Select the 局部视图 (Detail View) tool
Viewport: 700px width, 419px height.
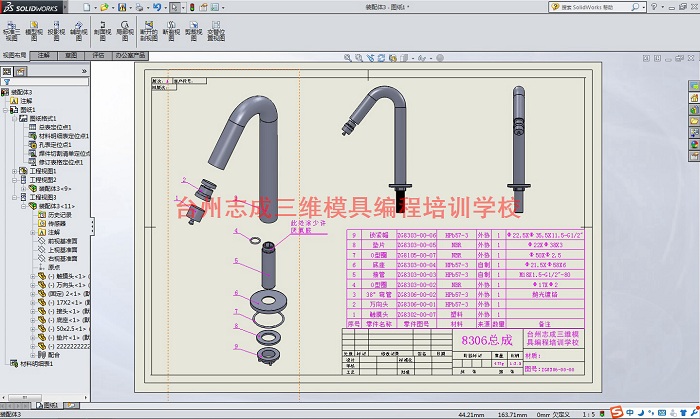coord(125,30)
